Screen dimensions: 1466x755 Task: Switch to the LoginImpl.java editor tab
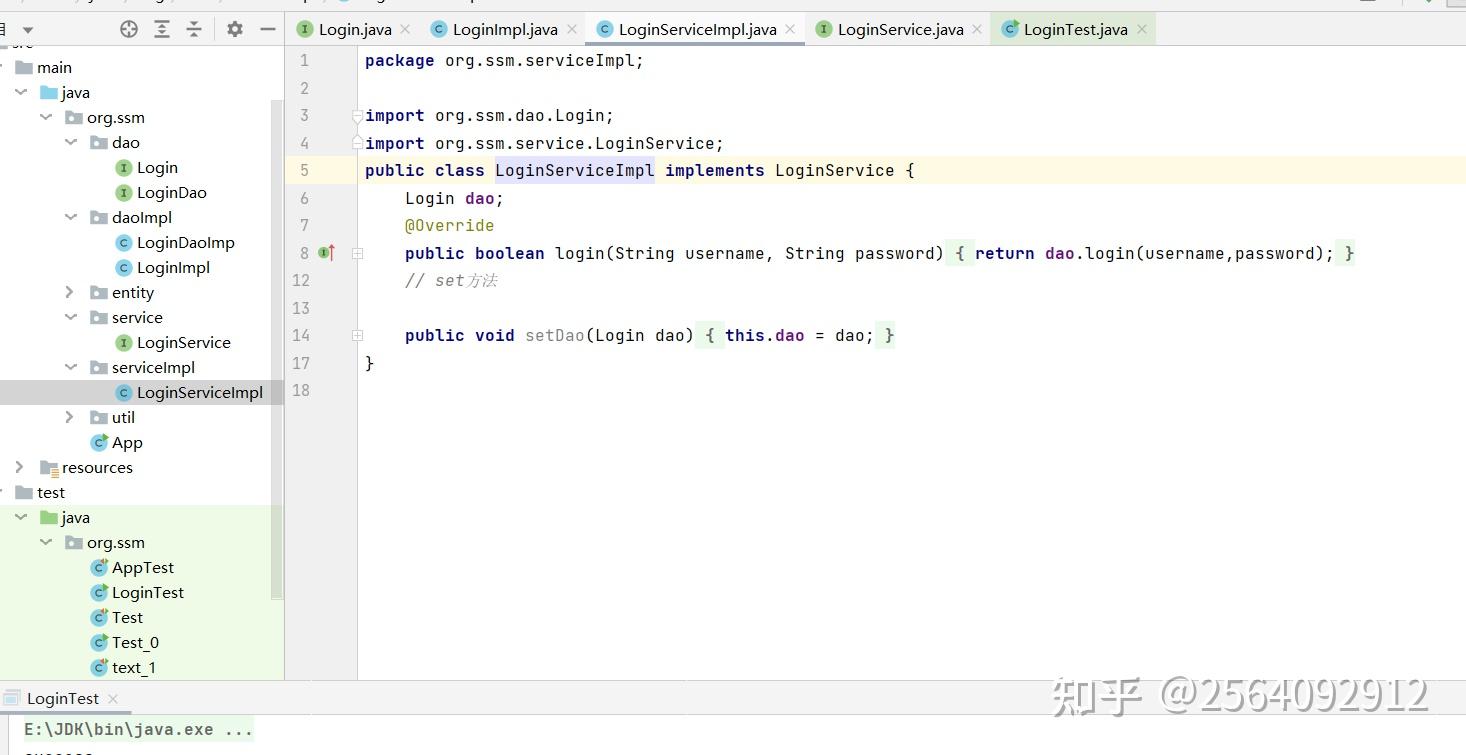click(503, 30)
